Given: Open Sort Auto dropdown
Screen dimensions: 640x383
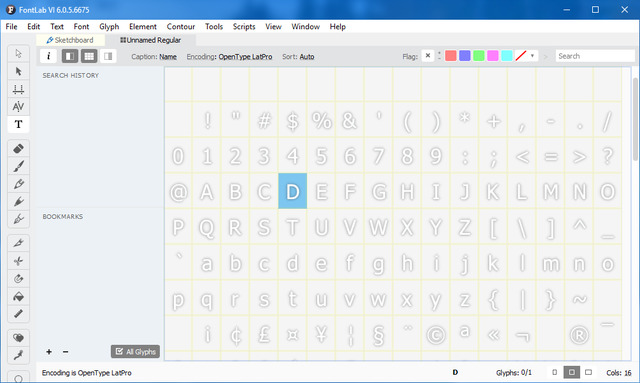Looking at the screenshot, I should 307,57.
